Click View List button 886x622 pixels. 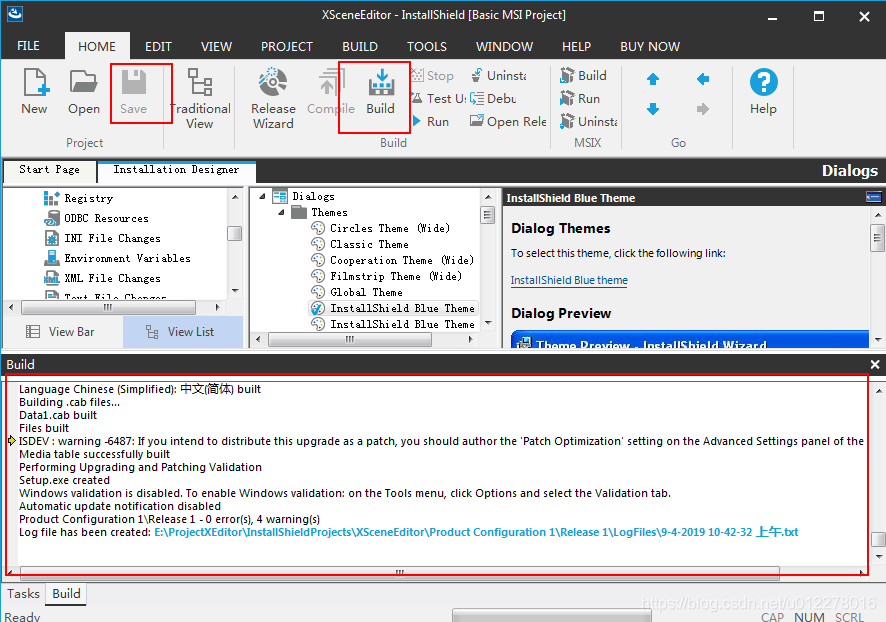pyautogui.click(x=183, y=332)
